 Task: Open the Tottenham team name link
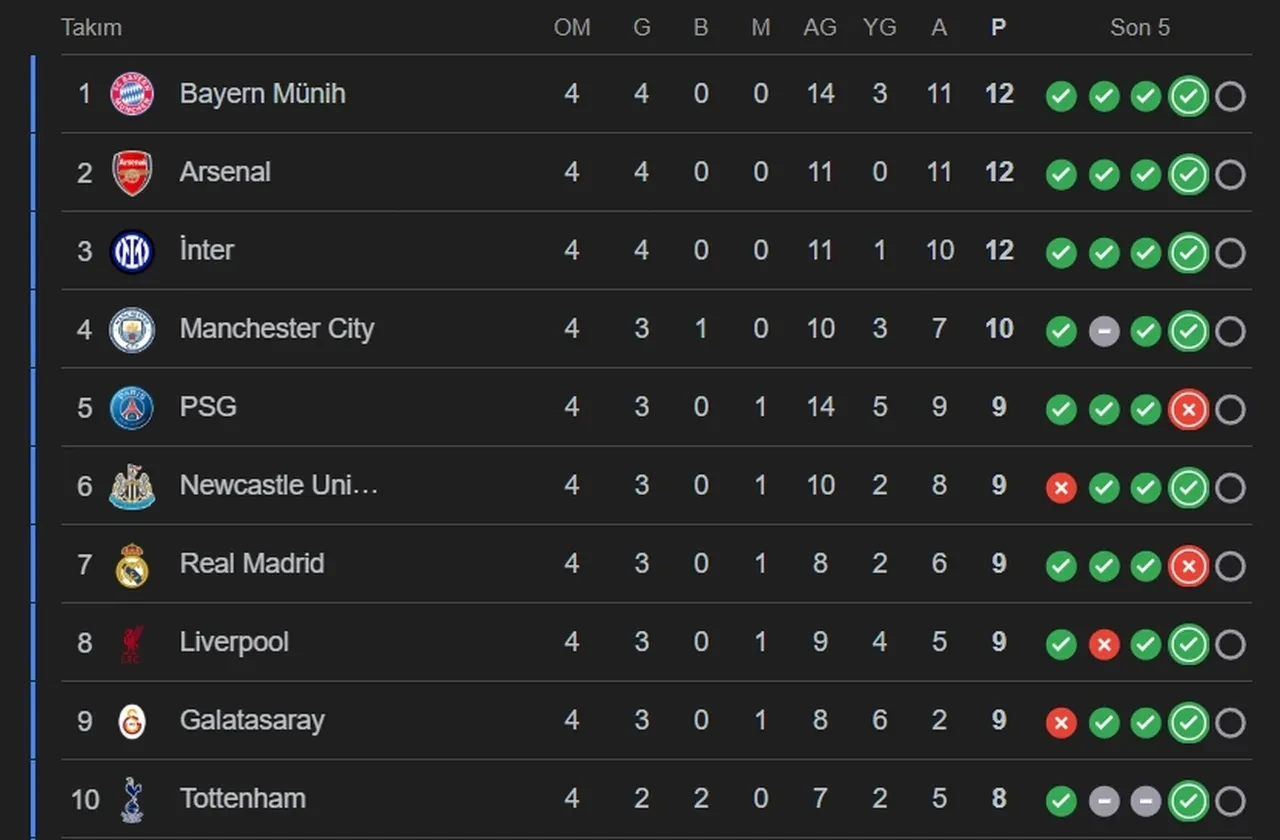click(242, 799)
